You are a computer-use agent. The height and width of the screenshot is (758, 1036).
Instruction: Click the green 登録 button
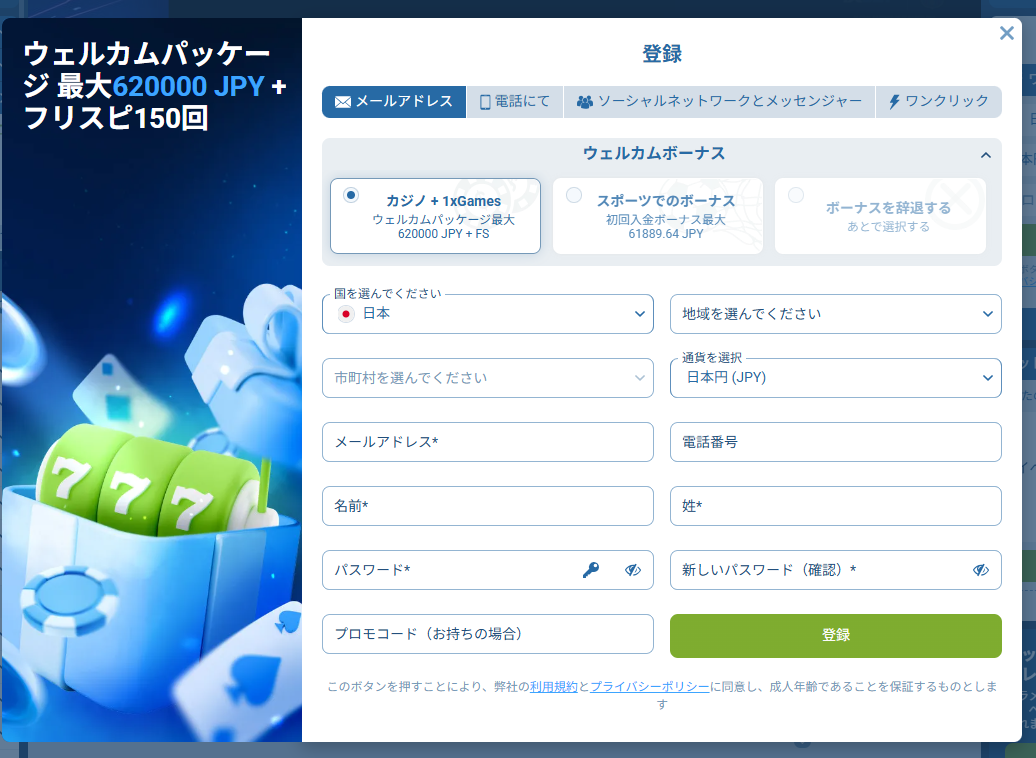[x=836, y=636]
